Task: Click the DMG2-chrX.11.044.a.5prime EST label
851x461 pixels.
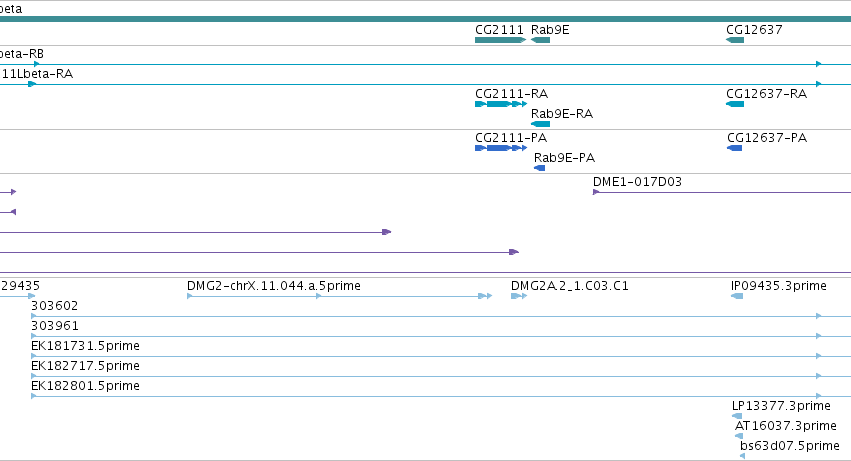Action: pos(274,286)
